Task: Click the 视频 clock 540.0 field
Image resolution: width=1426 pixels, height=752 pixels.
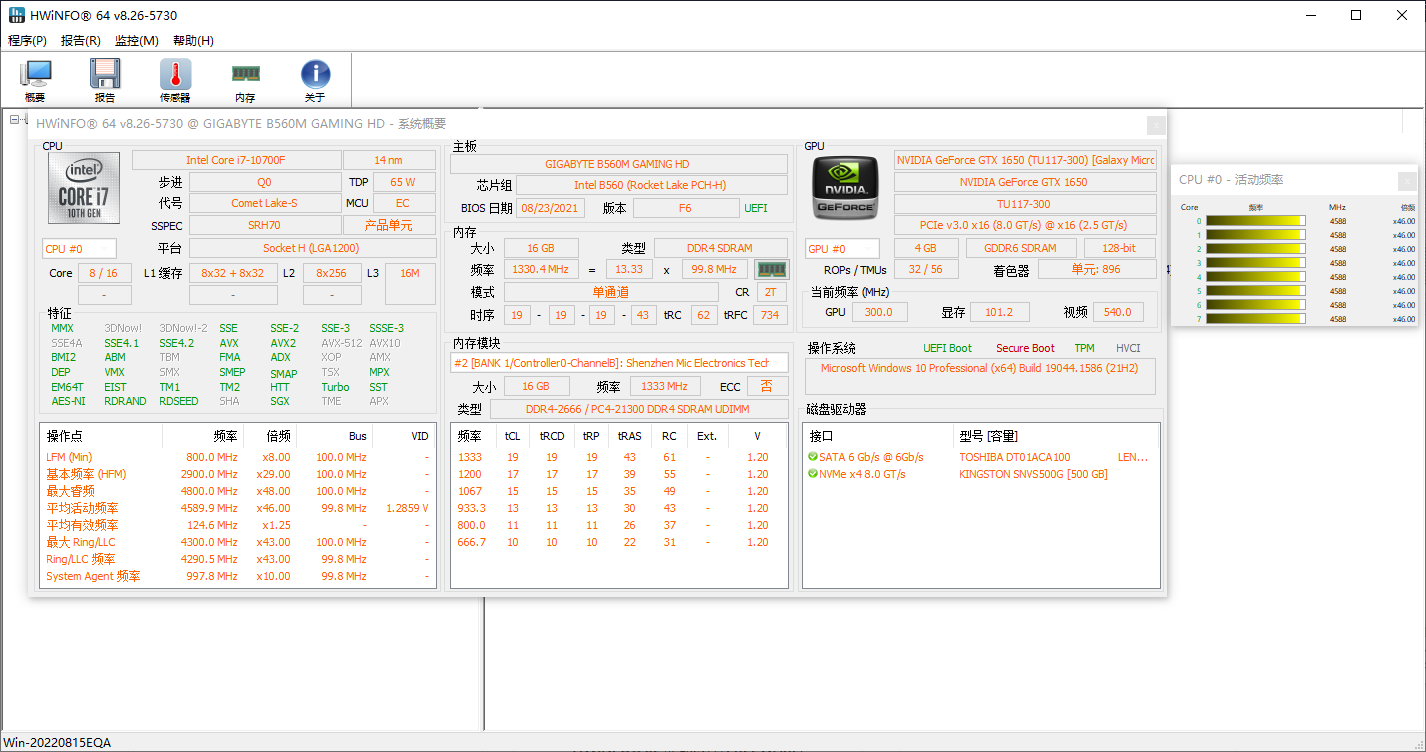Action: pyautogui.click(x=1118, y=312)
